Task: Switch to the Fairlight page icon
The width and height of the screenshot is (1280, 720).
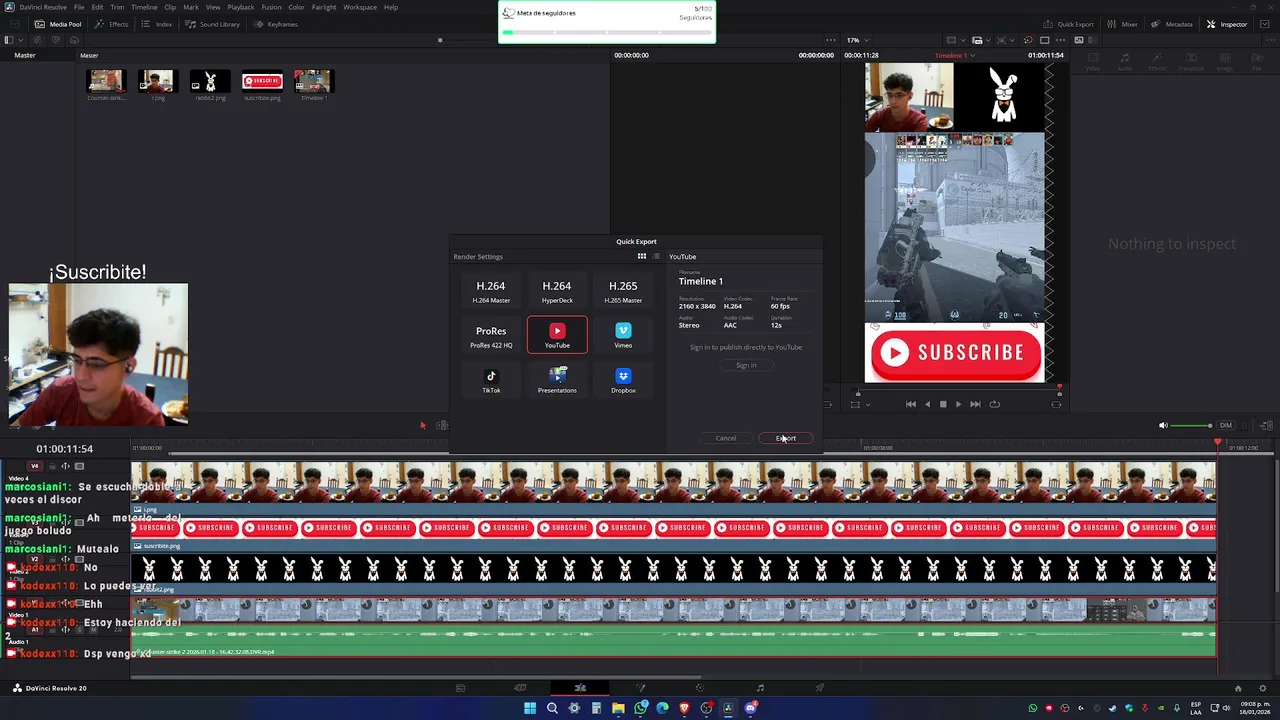Action: point(760,688)
